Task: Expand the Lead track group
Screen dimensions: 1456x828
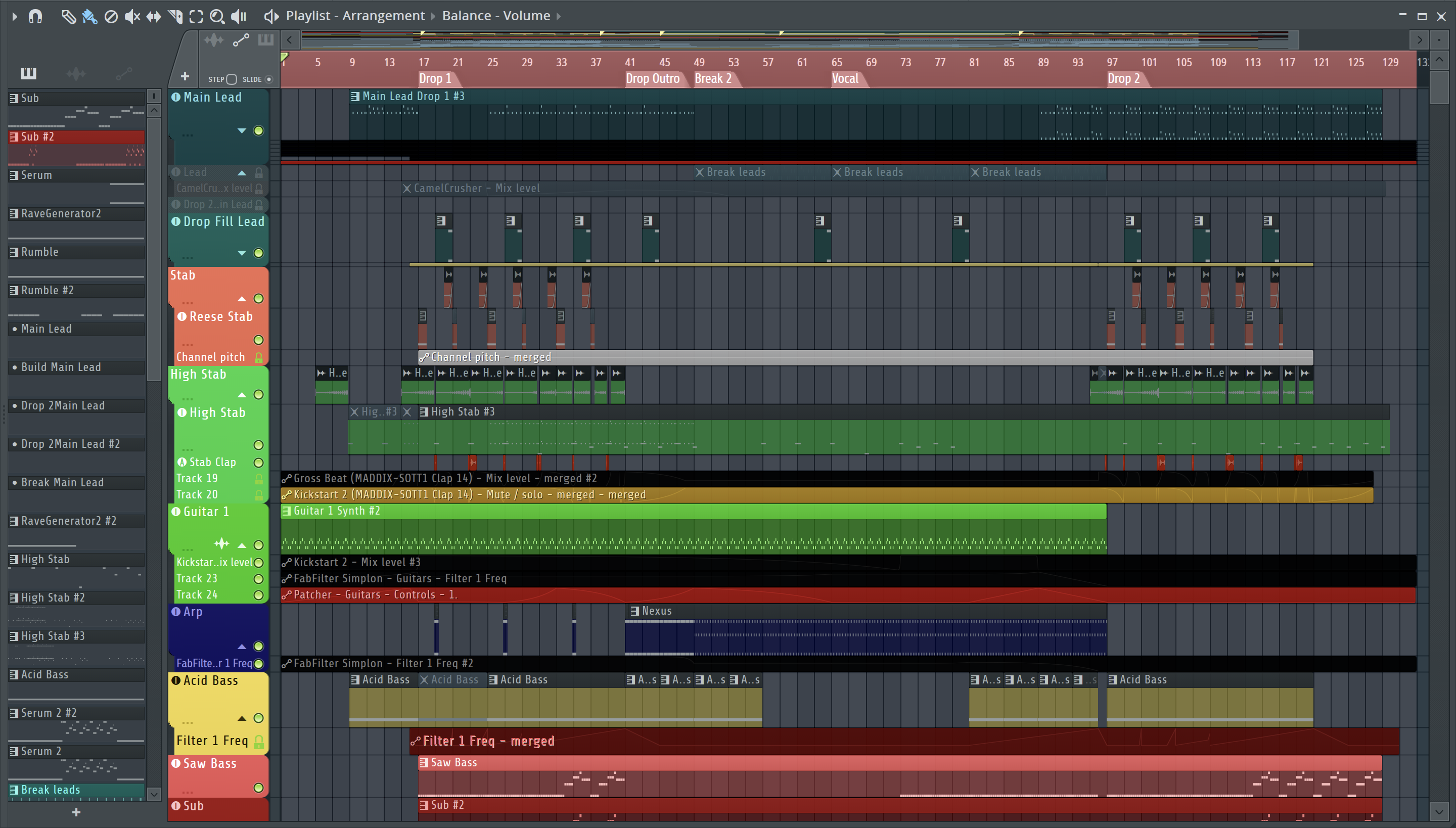Action: point(242,173)
